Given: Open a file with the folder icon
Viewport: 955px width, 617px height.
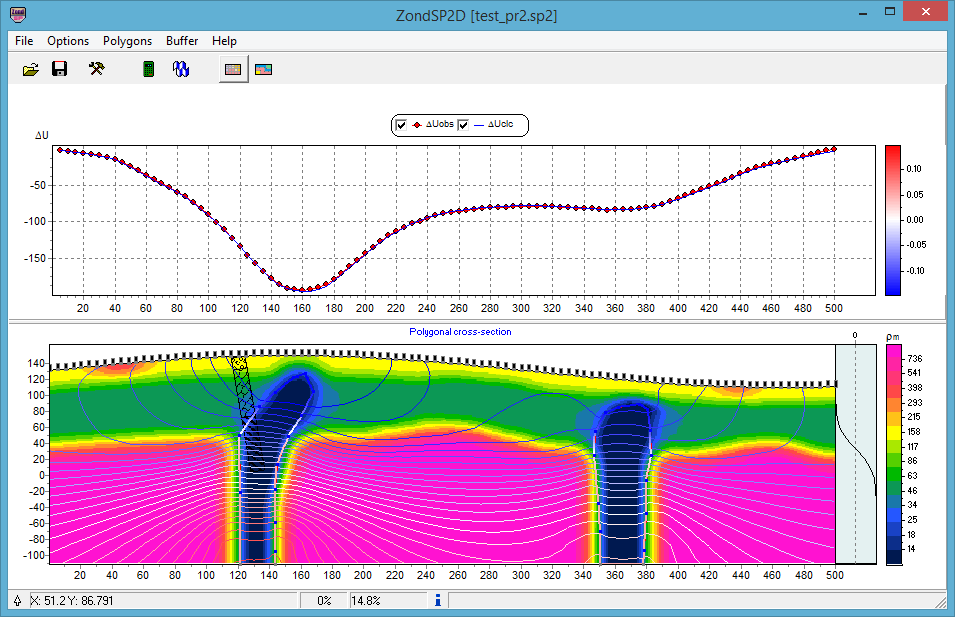Looking at the screenshot, I should point(31,69).
